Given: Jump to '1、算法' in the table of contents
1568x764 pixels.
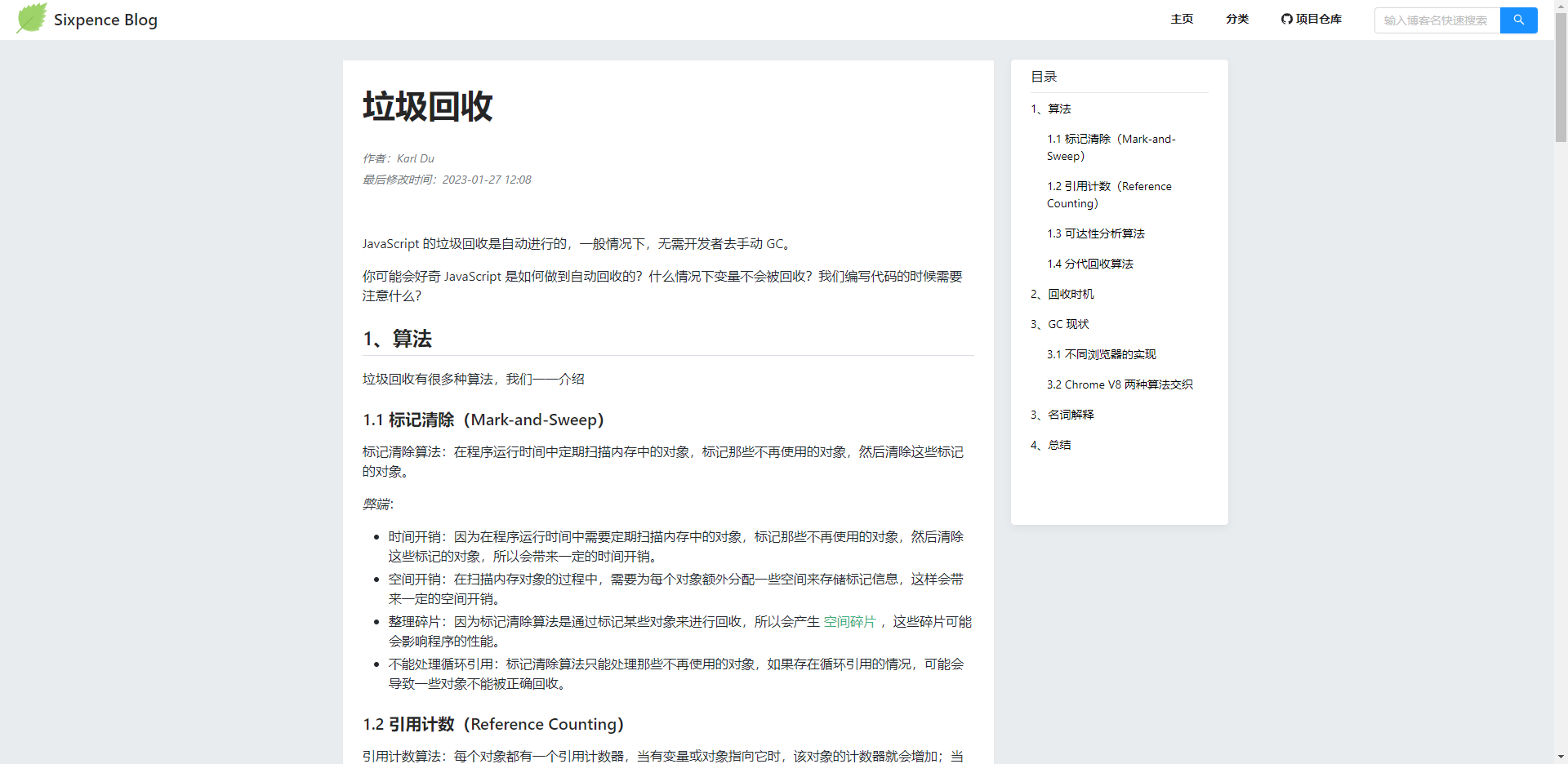Looking at the screenshot, I should pos(1051,109).
